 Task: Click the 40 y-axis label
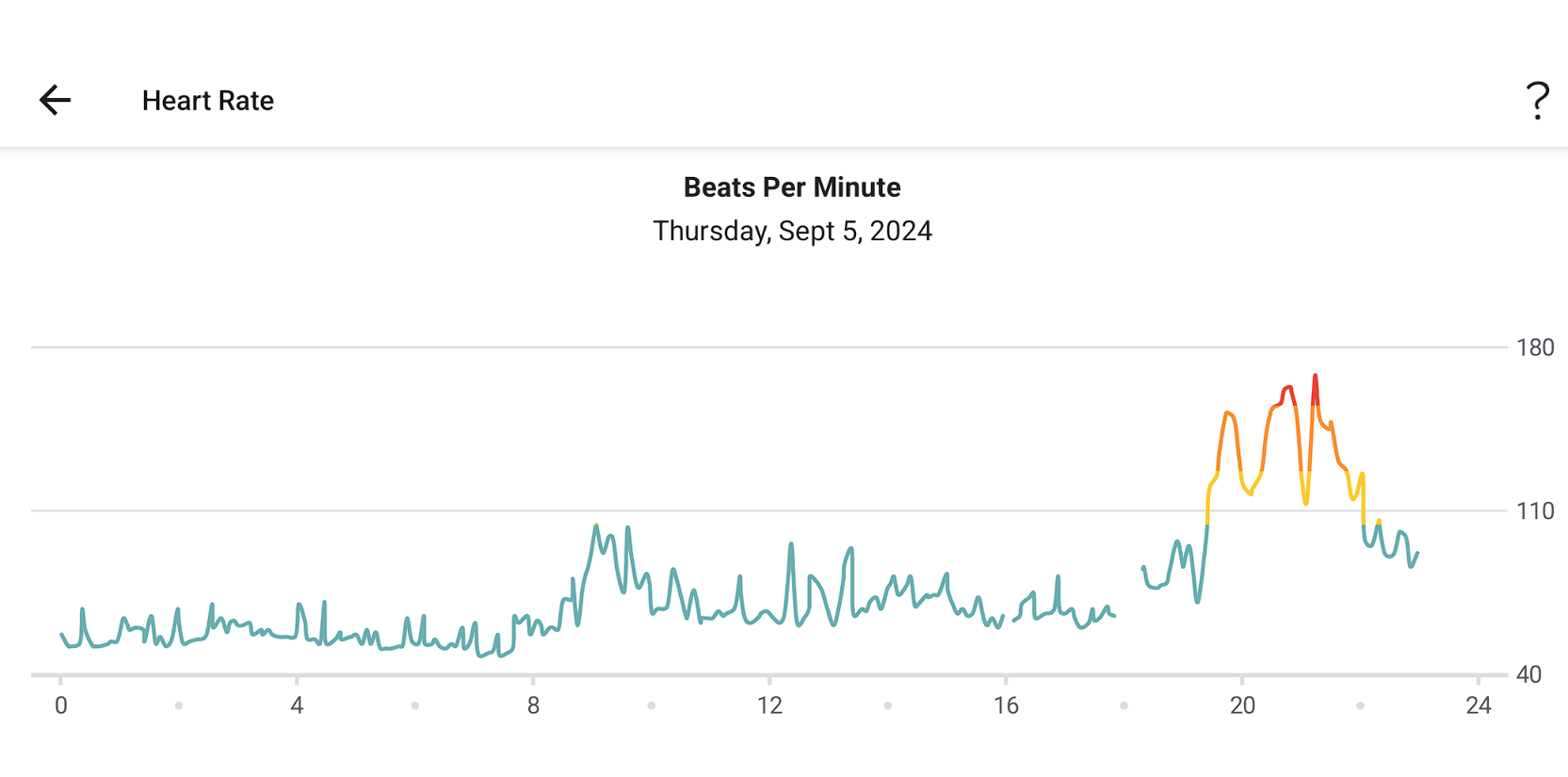click(x=1528, y=674)
